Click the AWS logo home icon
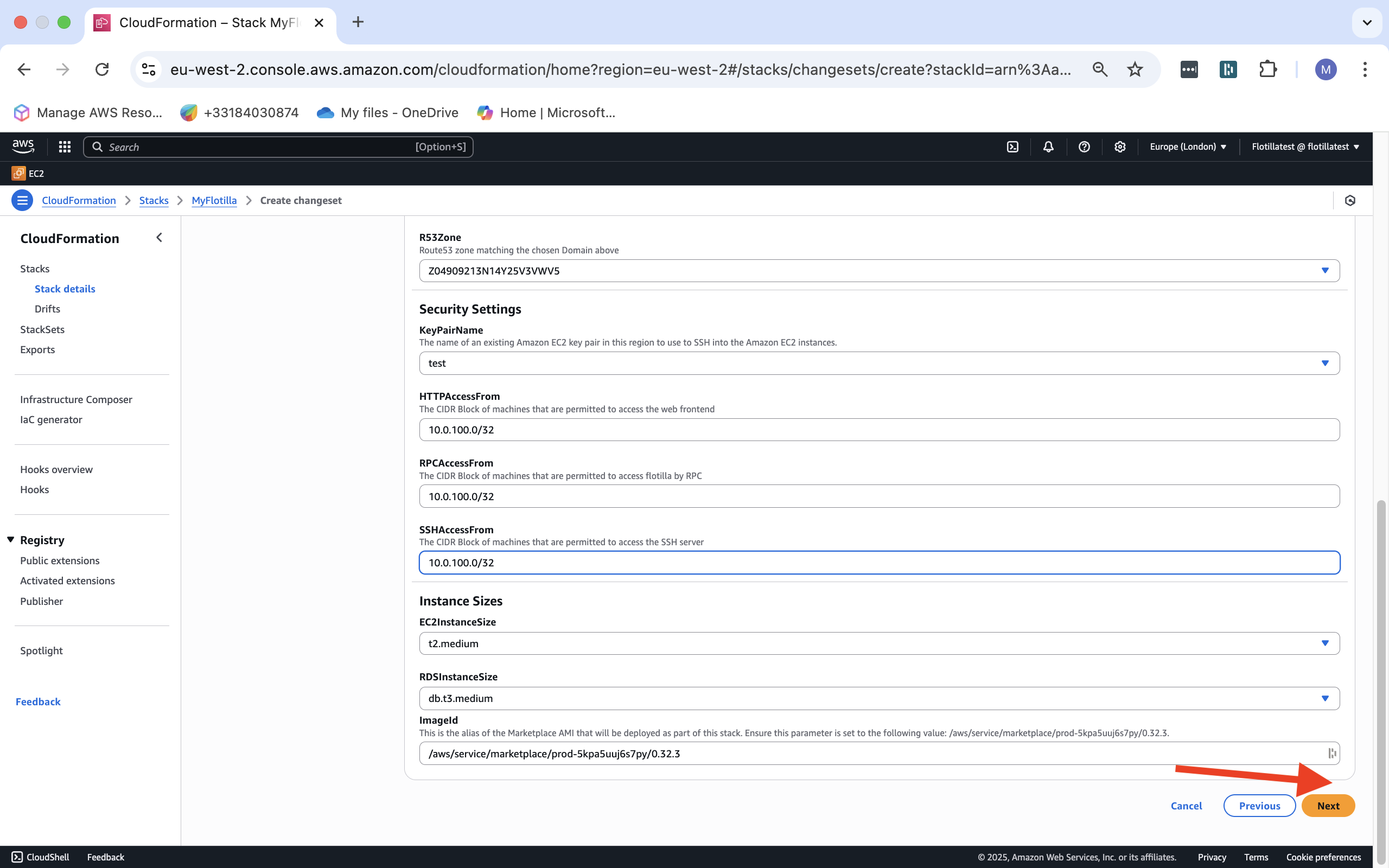This screenshot has width=1389, height=868. pos(23,146)
